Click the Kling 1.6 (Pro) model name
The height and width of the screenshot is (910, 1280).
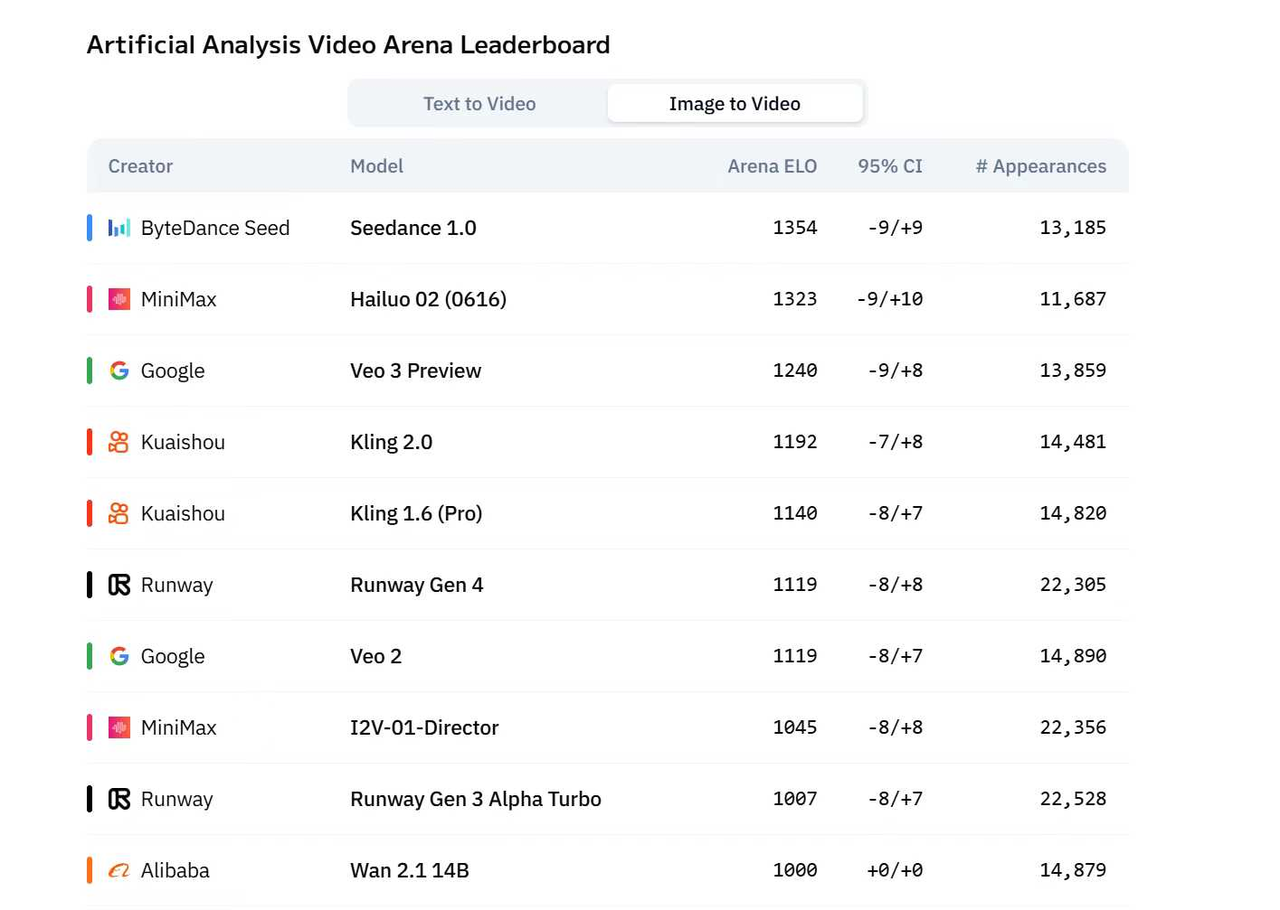416,513
